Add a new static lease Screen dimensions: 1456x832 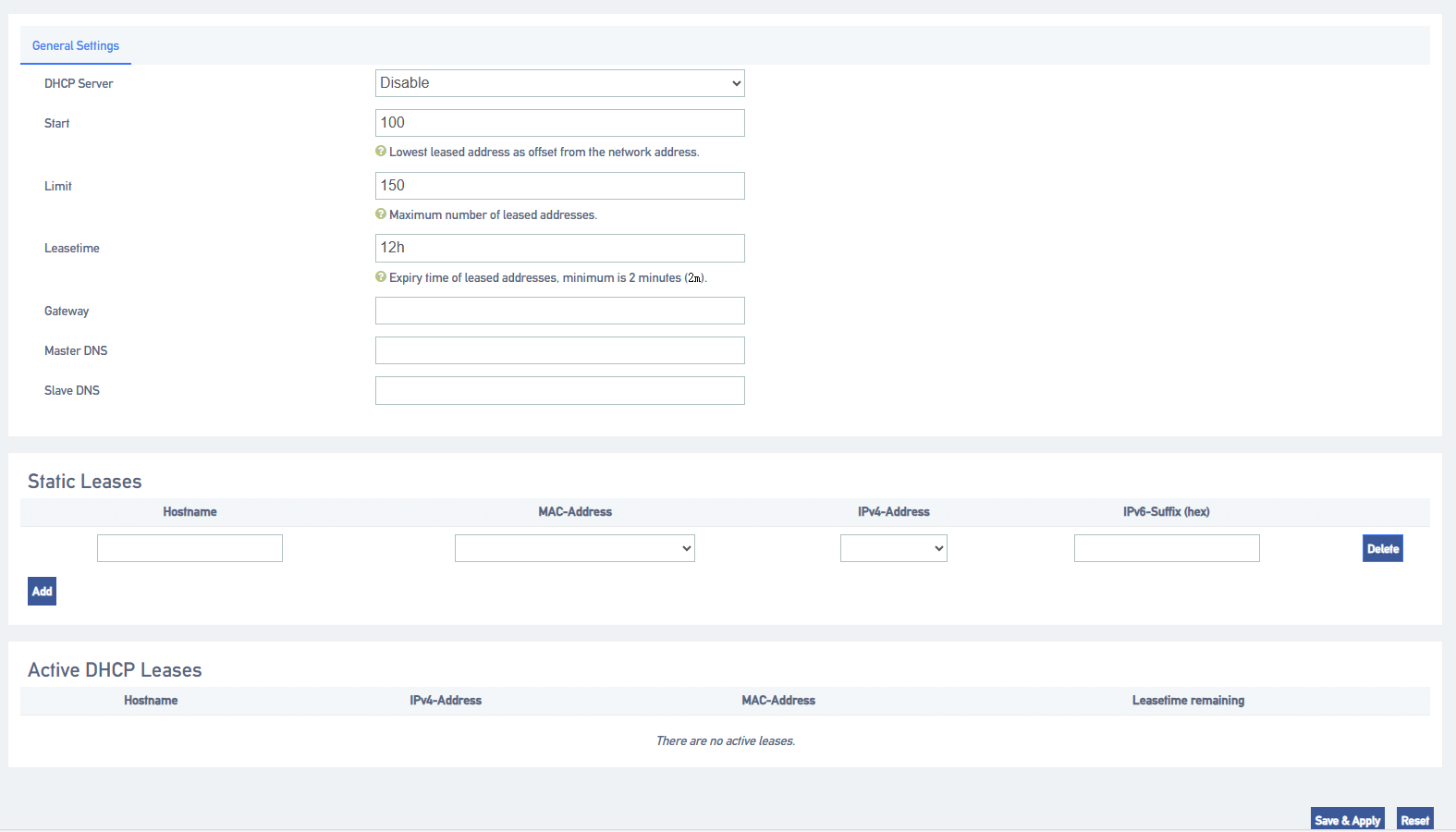[x=43, y=592]
